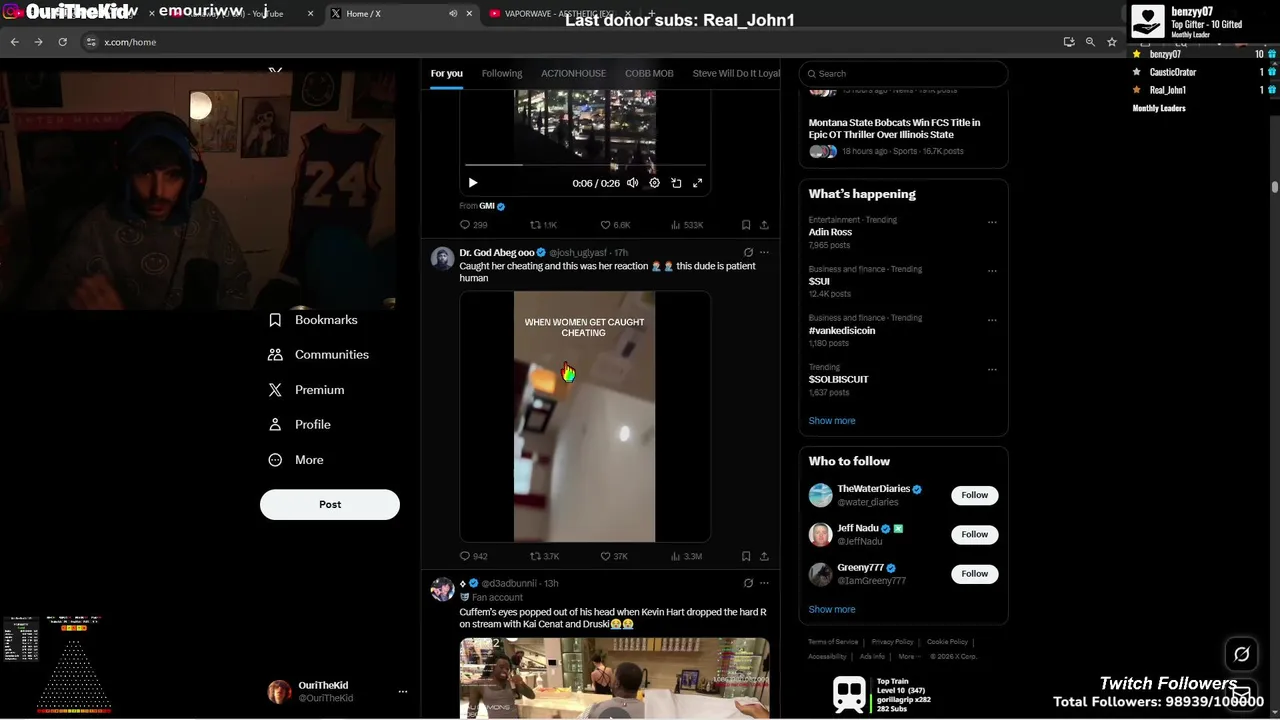Open video settings gear on GMI video
This screenshot has height=720, width=1280.
pyautogui.click(x=654, y=183)
